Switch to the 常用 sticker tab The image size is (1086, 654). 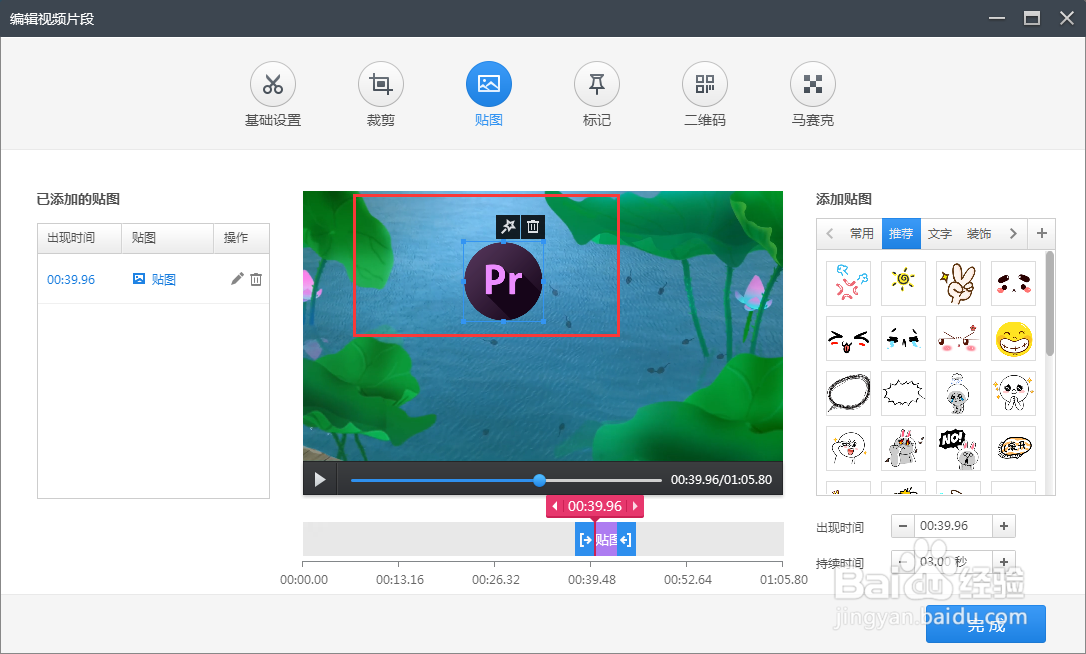(862, 233)
